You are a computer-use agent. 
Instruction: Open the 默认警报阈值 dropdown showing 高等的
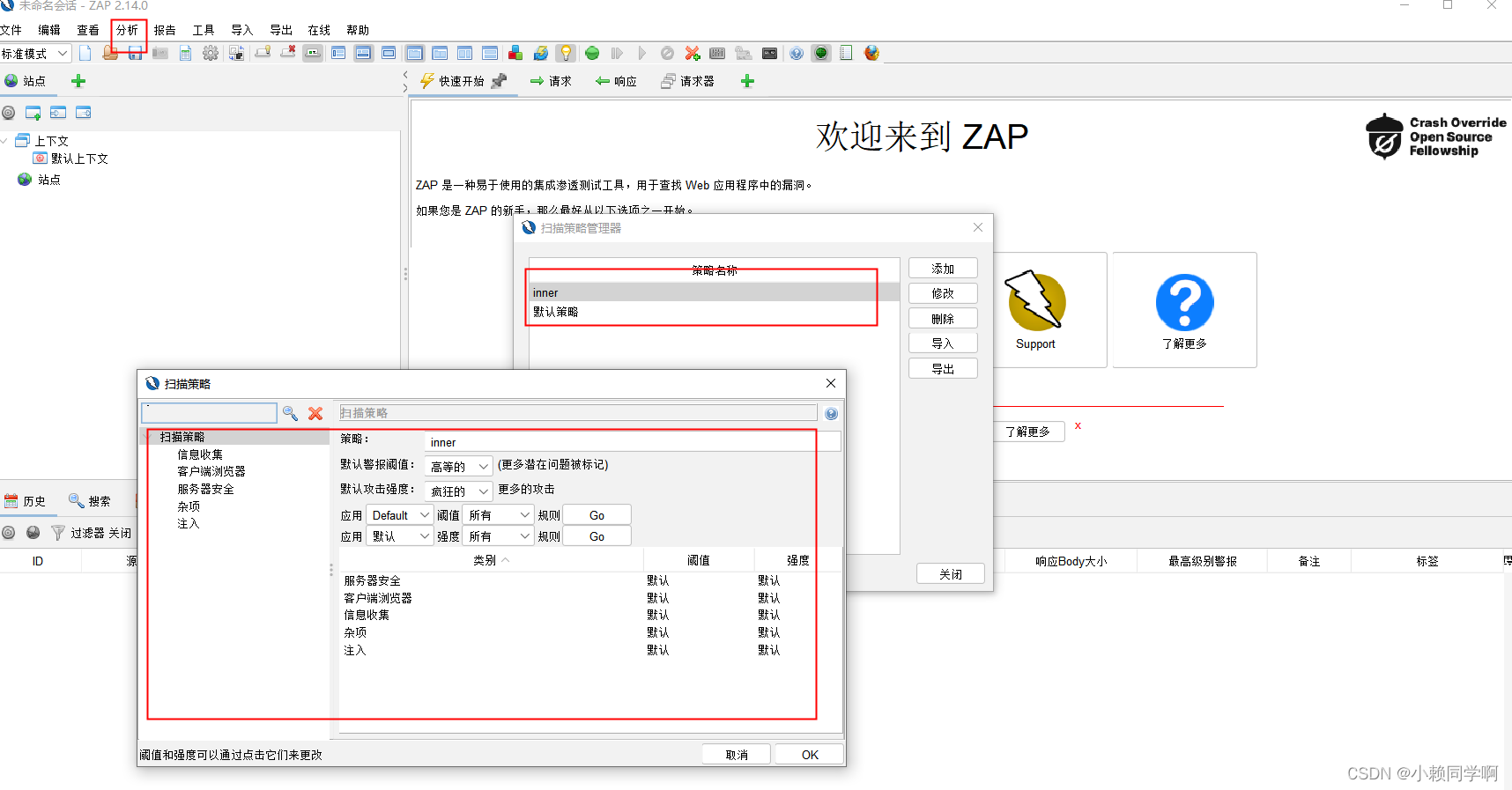pos(458,466)
